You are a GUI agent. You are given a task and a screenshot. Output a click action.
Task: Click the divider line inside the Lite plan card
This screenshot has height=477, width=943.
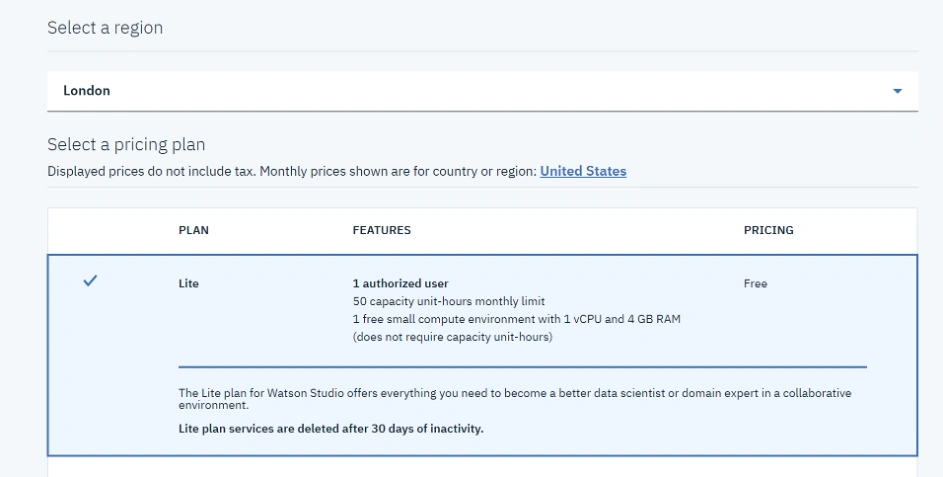[523, 366]
